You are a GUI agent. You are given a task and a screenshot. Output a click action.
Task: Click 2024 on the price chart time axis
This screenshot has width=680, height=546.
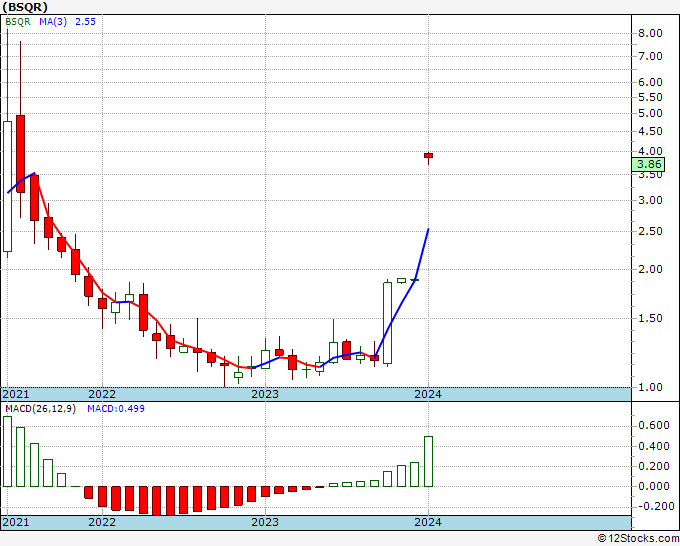pyautogui.click(x=428, y=394)
